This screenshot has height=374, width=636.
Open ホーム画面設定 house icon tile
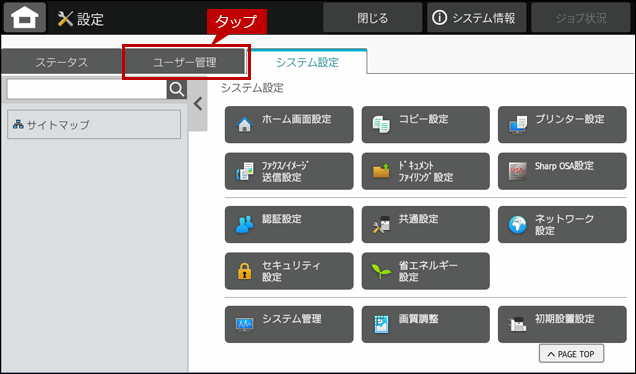pos(289,125)
